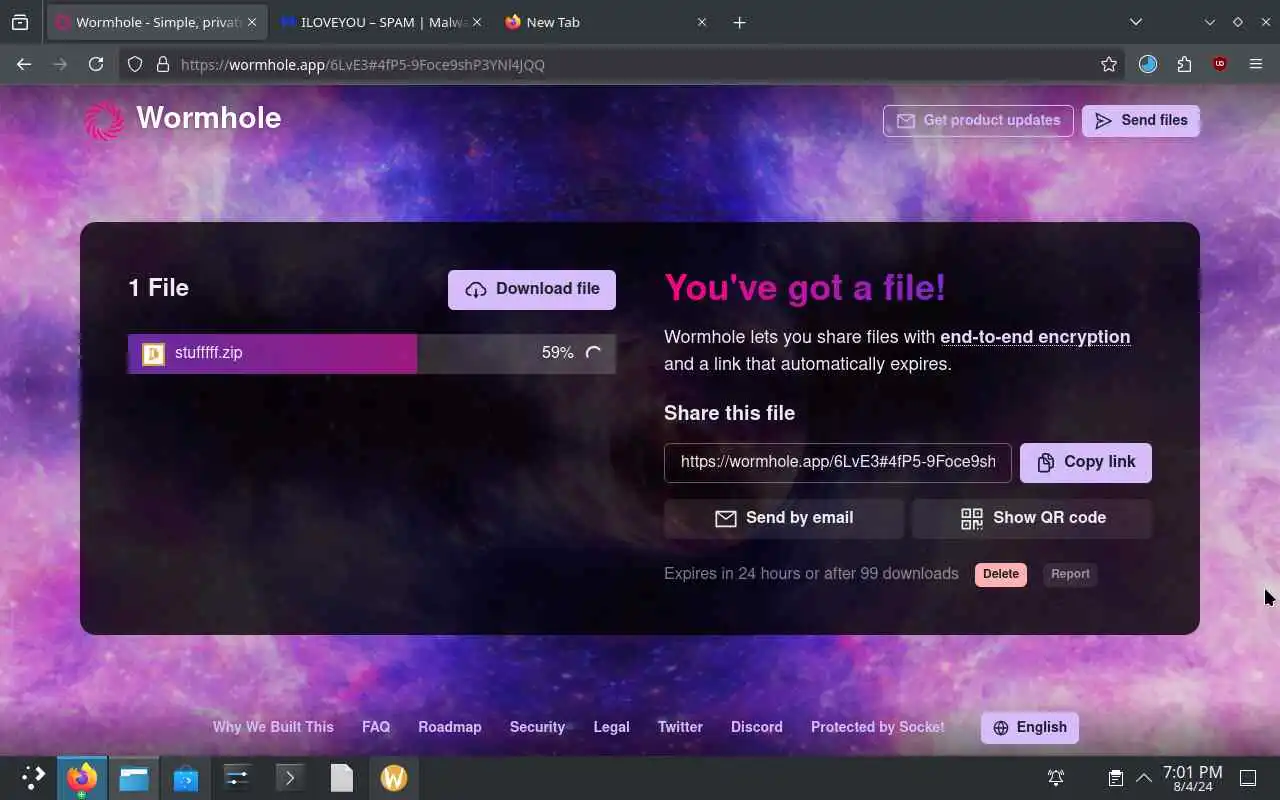
Task: Click the blank document taskbar icon
Action: pyautogui.click(x=342, y=778)
